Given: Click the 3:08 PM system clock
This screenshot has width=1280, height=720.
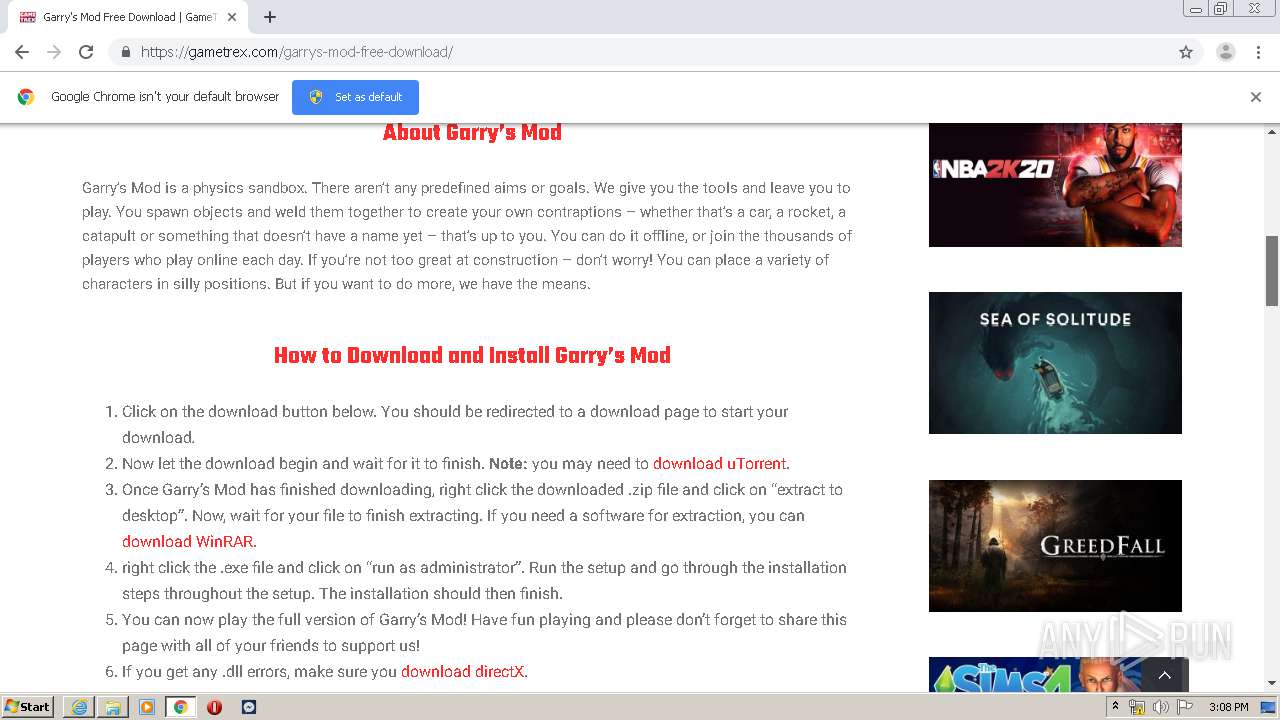Looking at the screenshot, I should point(1228,707).
